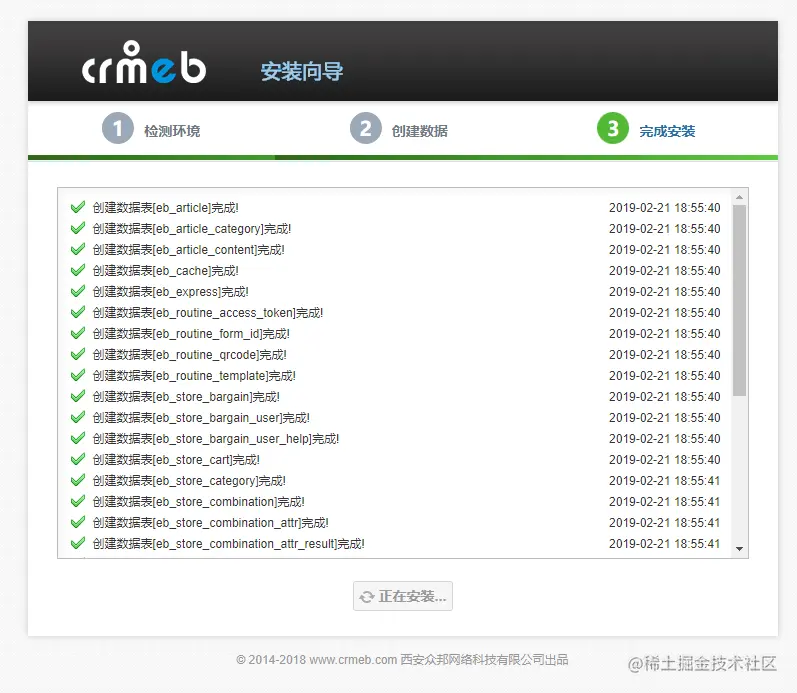Image resolution: width=797 pixels, height=693 pixels.
Task: Click checkmark beside eb_store_cart row
Action: (x=78, y=460)
